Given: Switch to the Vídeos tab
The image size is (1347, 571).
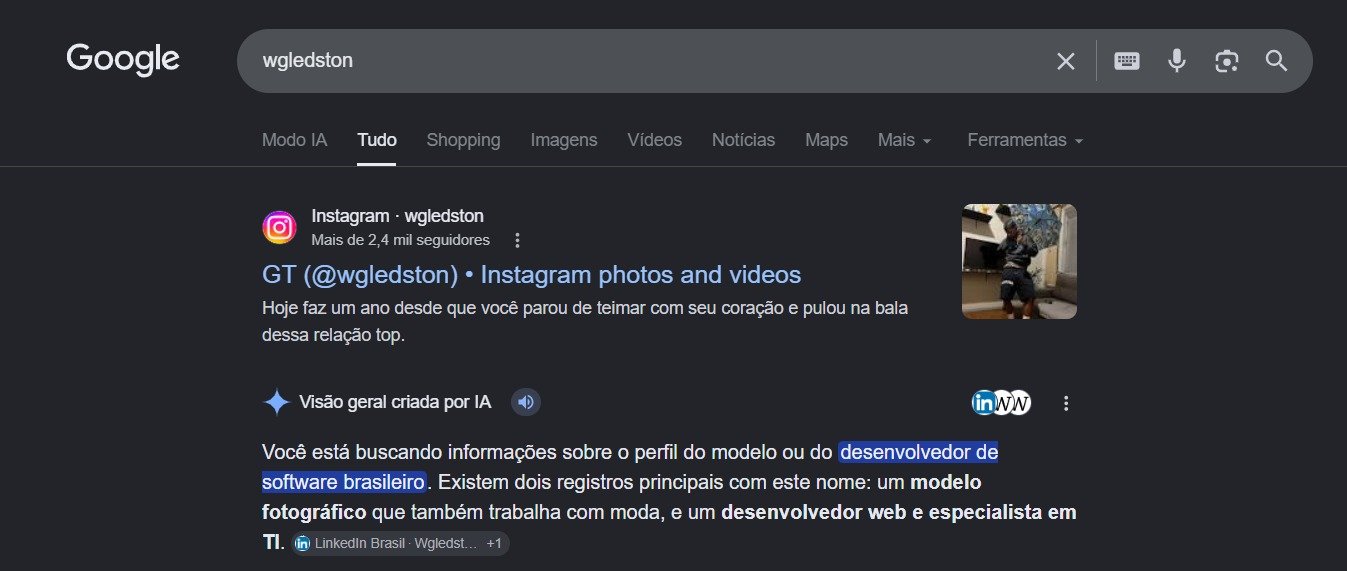Looking at the screenshot, I should coord(655,140).
